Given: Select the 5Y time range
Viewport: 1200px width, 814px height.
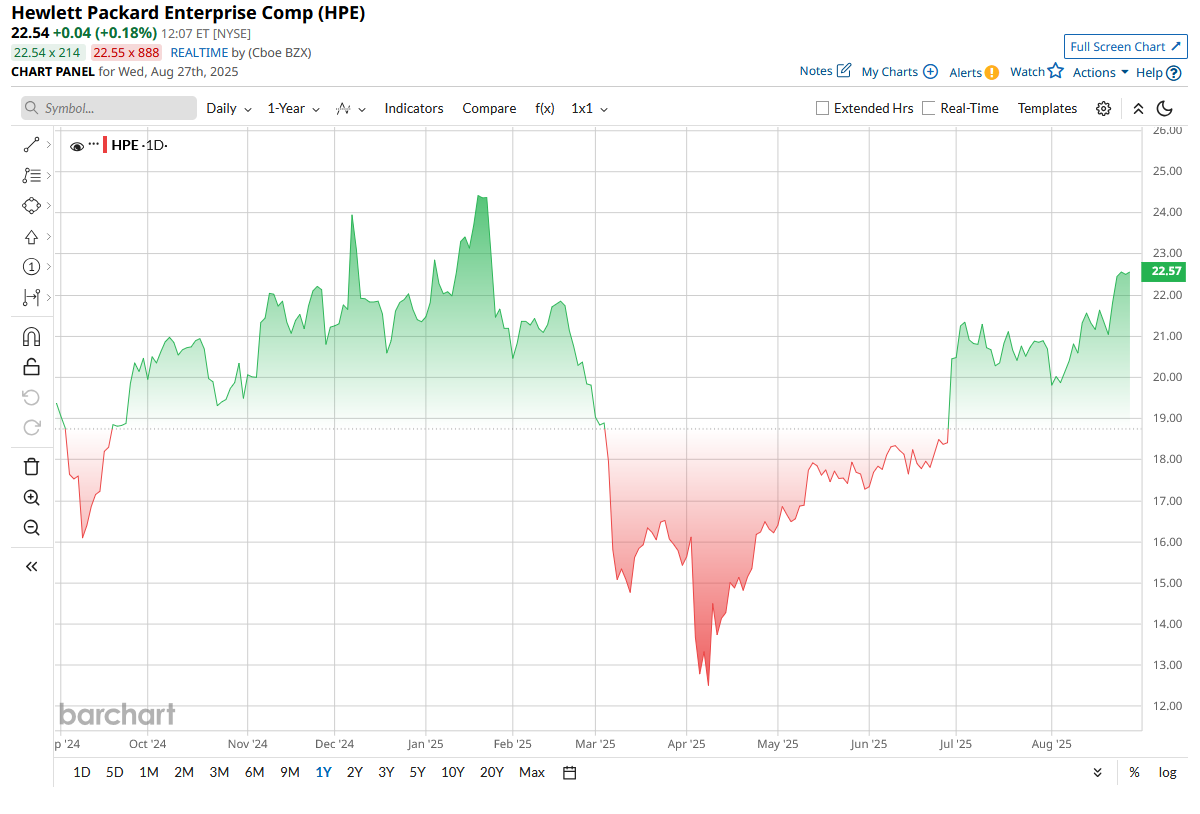Looking at the screenshot, I should click(417, 772).
